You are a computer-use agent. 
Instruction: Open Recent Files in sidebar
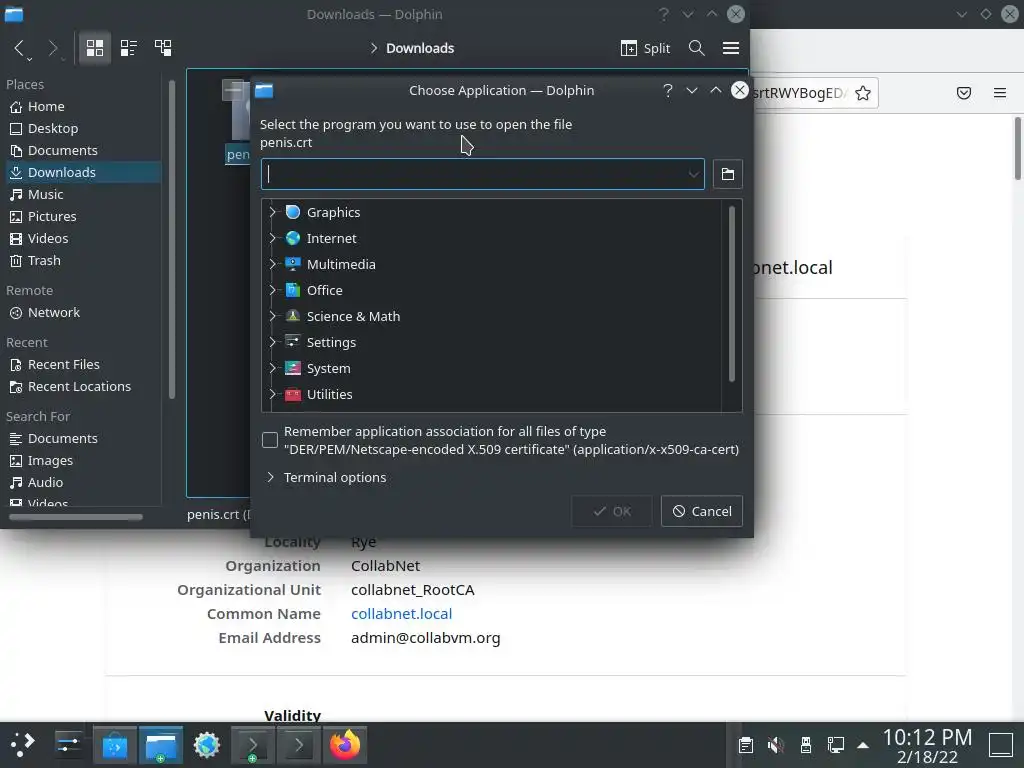point(84,364)
